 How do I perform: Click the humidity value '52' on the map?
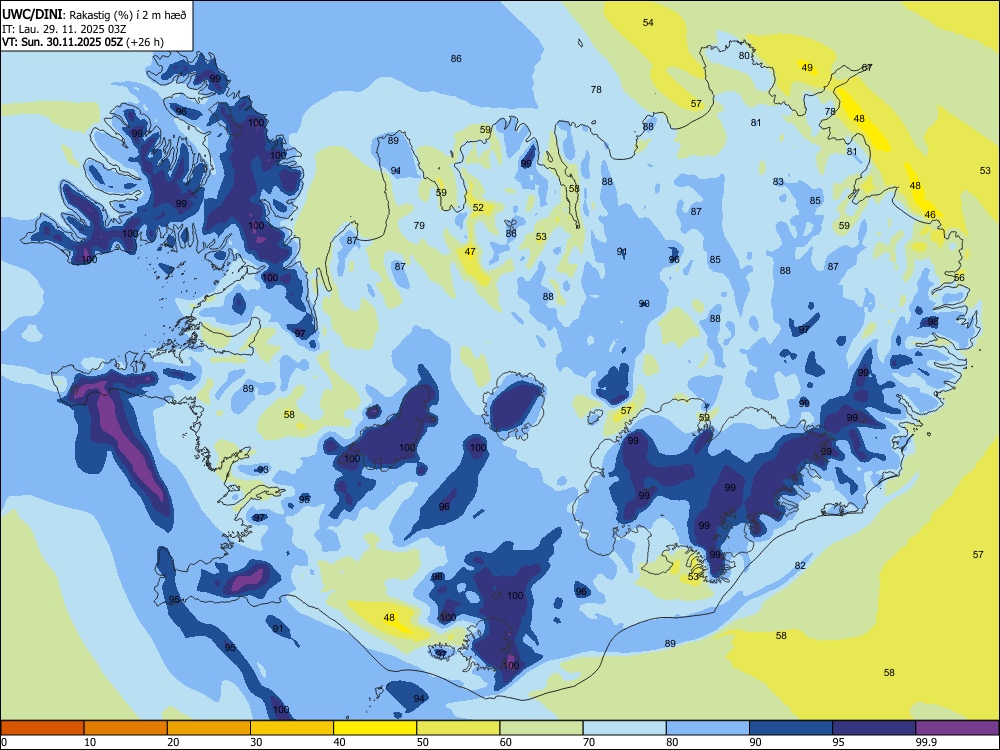[478, 208]
